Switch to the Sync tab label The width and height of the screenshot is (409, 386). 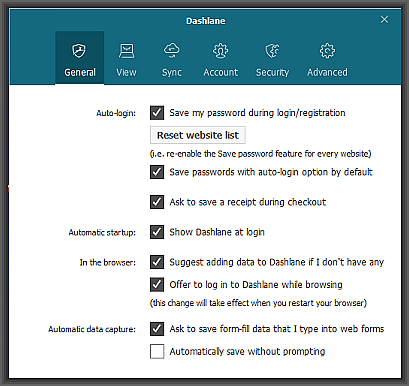172,73
